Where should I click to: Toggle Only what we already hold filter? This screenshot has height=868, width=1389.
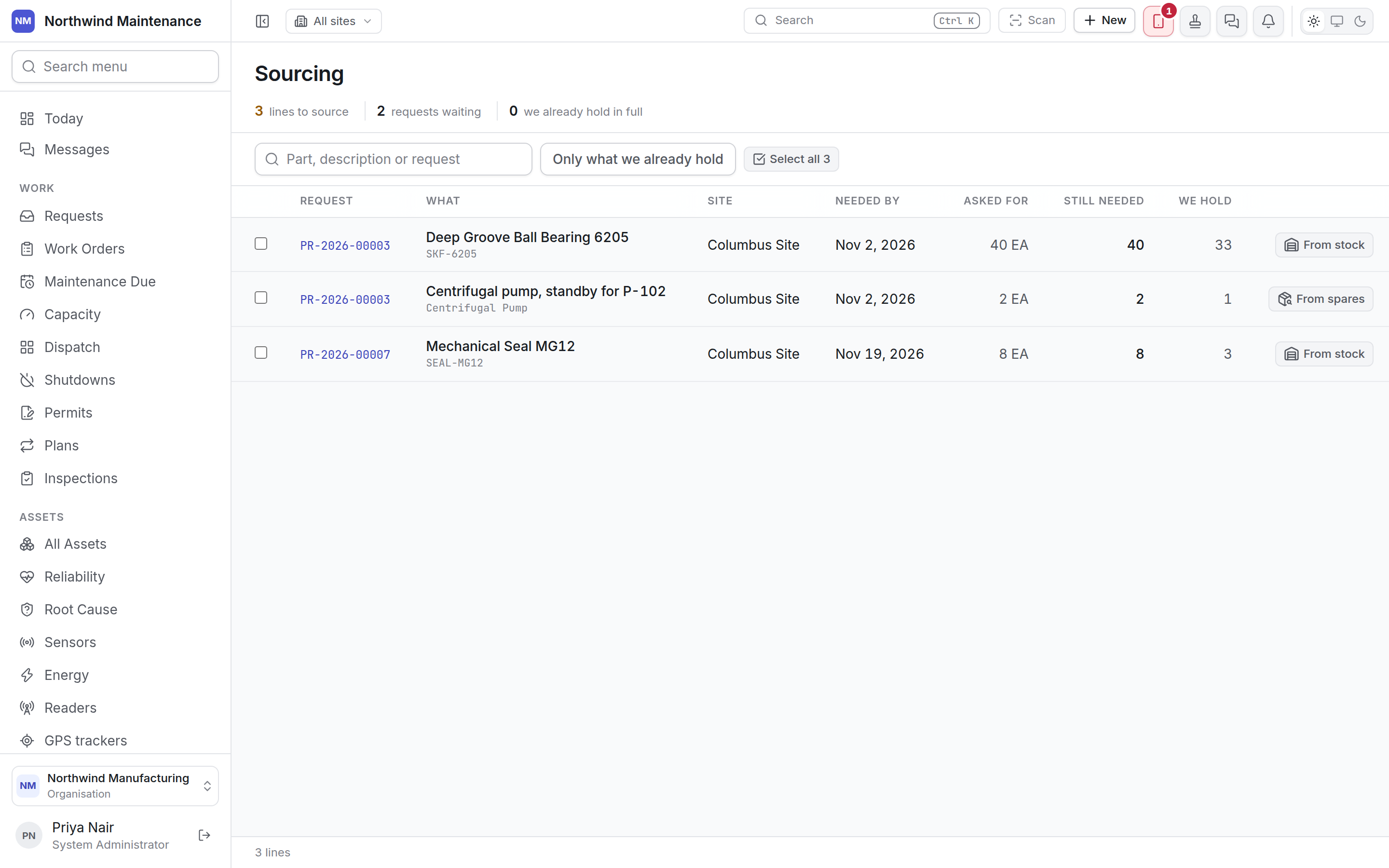tap(638, 159)
